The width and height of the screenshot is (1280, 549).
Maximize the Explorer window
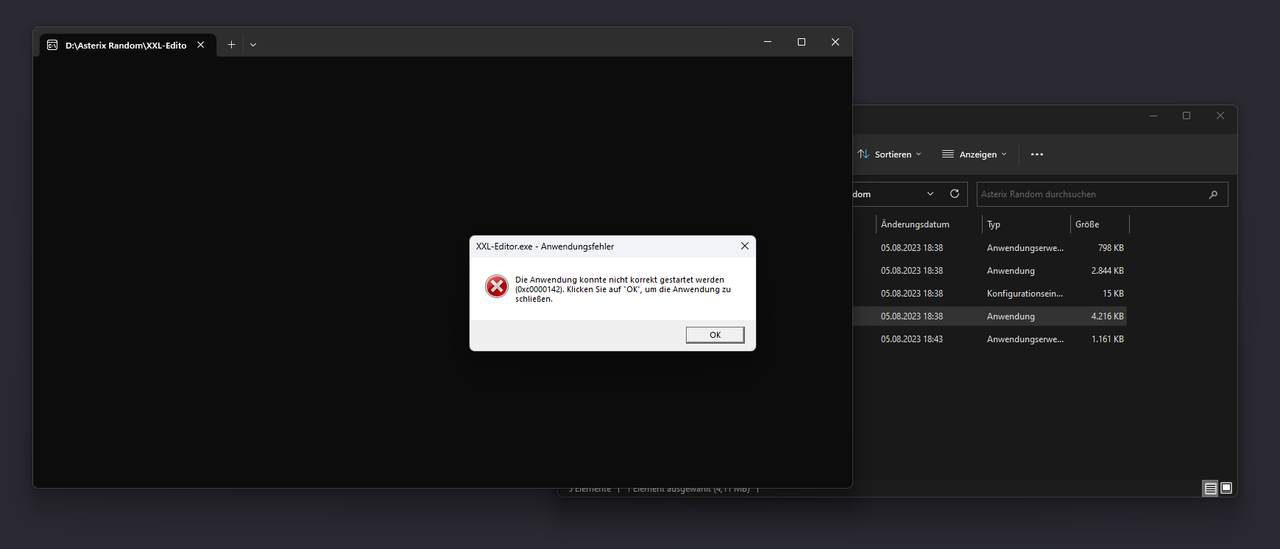(x=1186, y=116)
